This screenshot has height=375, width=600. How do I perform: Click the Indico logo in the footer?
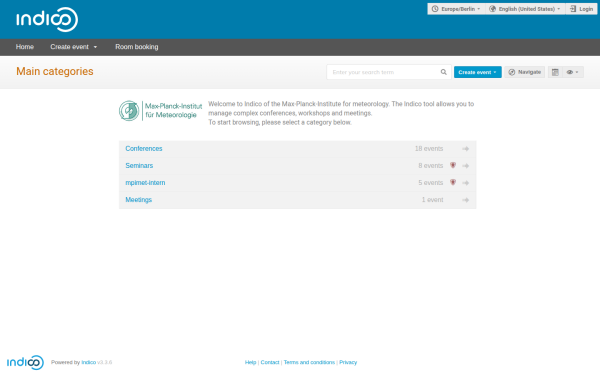(x=25, y=362)
